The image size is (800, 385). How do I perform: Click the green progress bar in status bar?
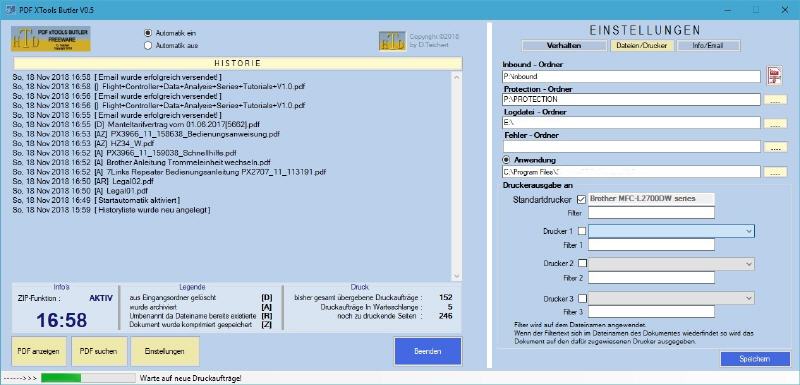point(61,378)
